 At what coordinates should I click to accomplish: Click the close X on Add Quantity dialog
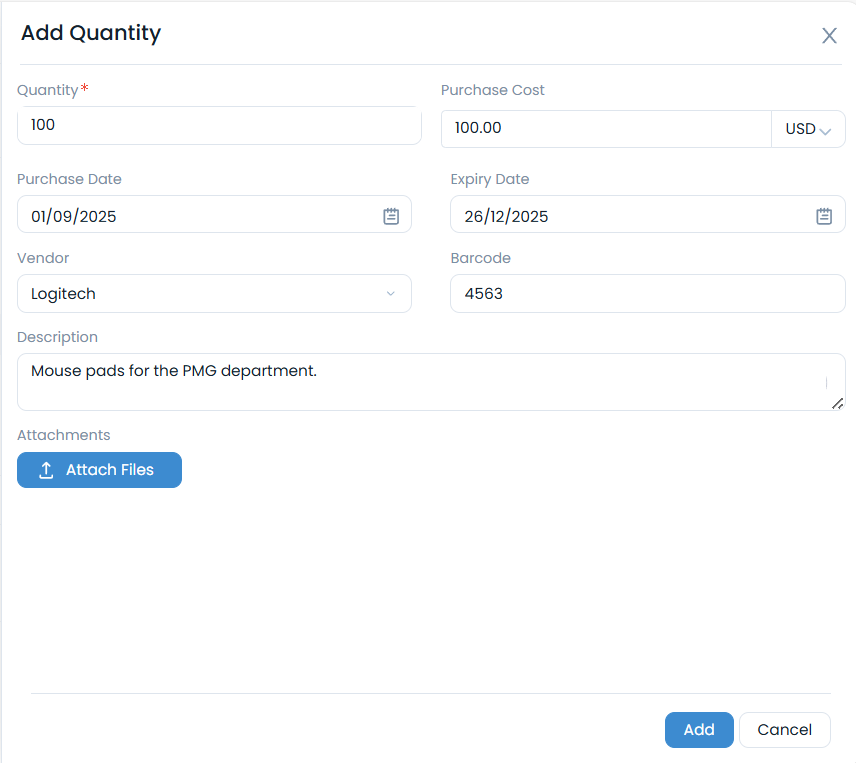(x=829, y=35)
